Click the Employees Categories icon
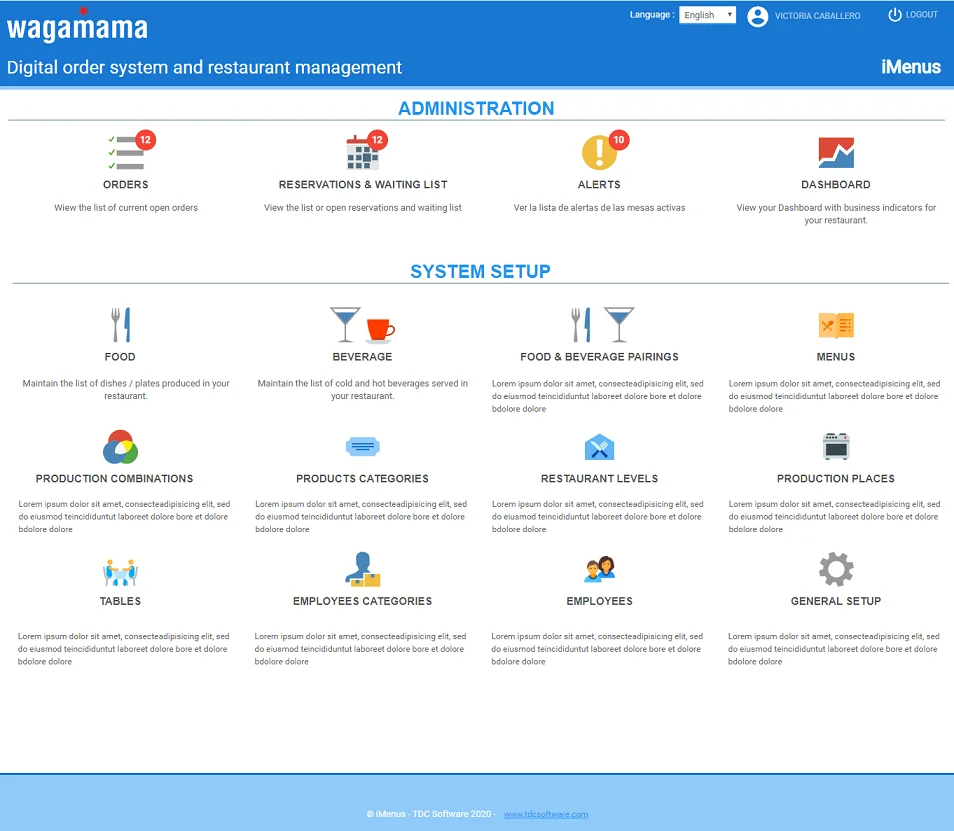This screenshot has height=831, width=954. click(x=362, y=569)
